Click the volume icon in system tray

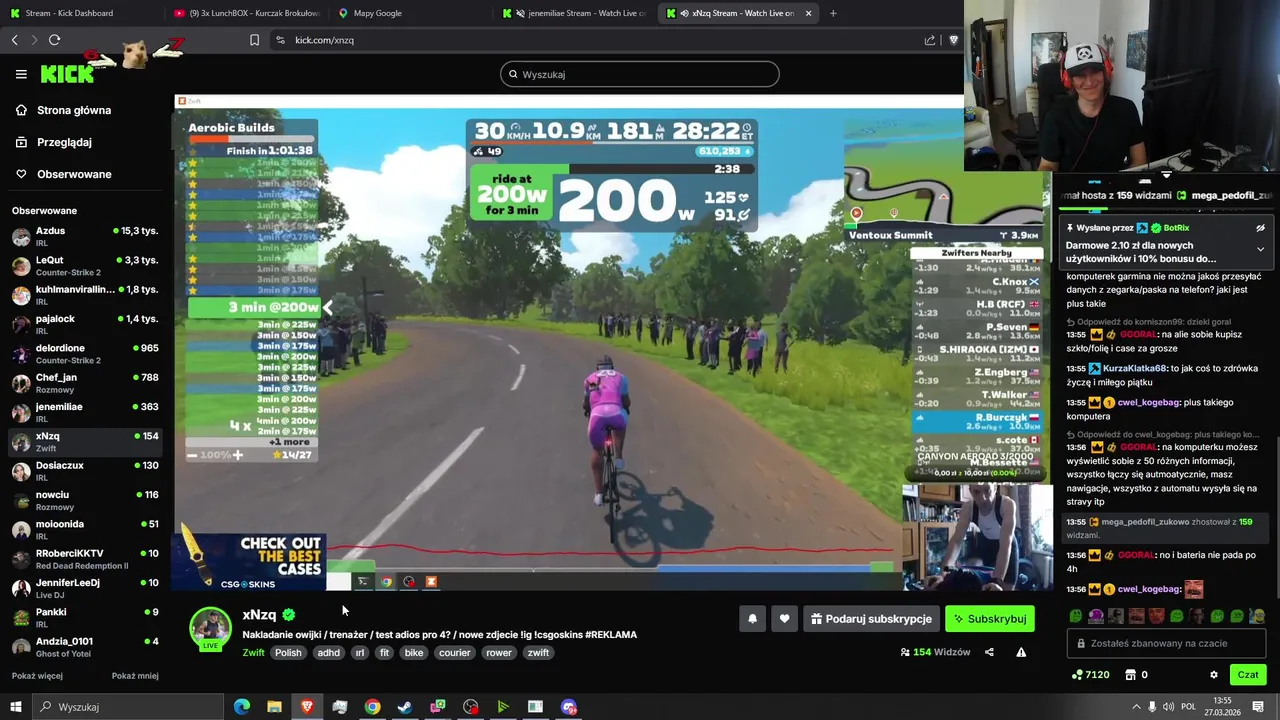(x=1170, y=707)
